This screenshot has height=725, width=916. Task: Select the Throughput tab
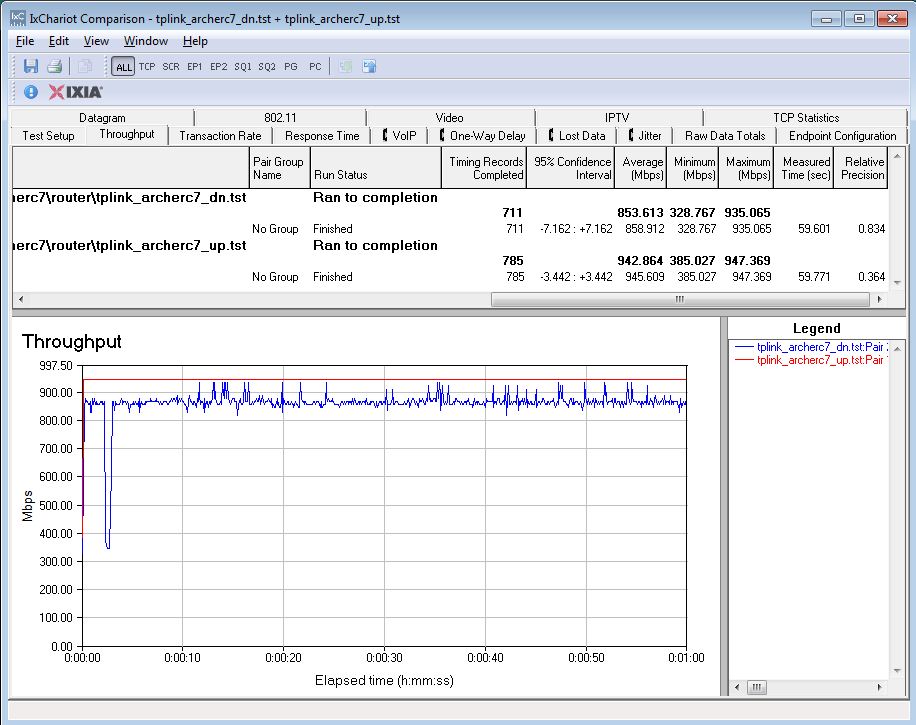click(127, 134)
